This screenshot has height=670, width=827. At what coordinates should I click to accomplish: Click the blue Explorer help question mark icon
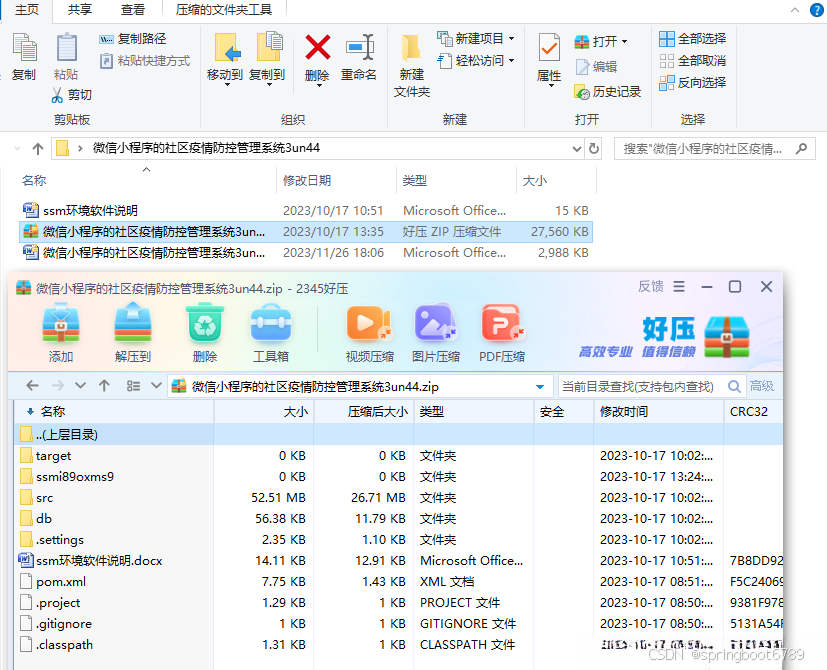[x=817, y=11]
